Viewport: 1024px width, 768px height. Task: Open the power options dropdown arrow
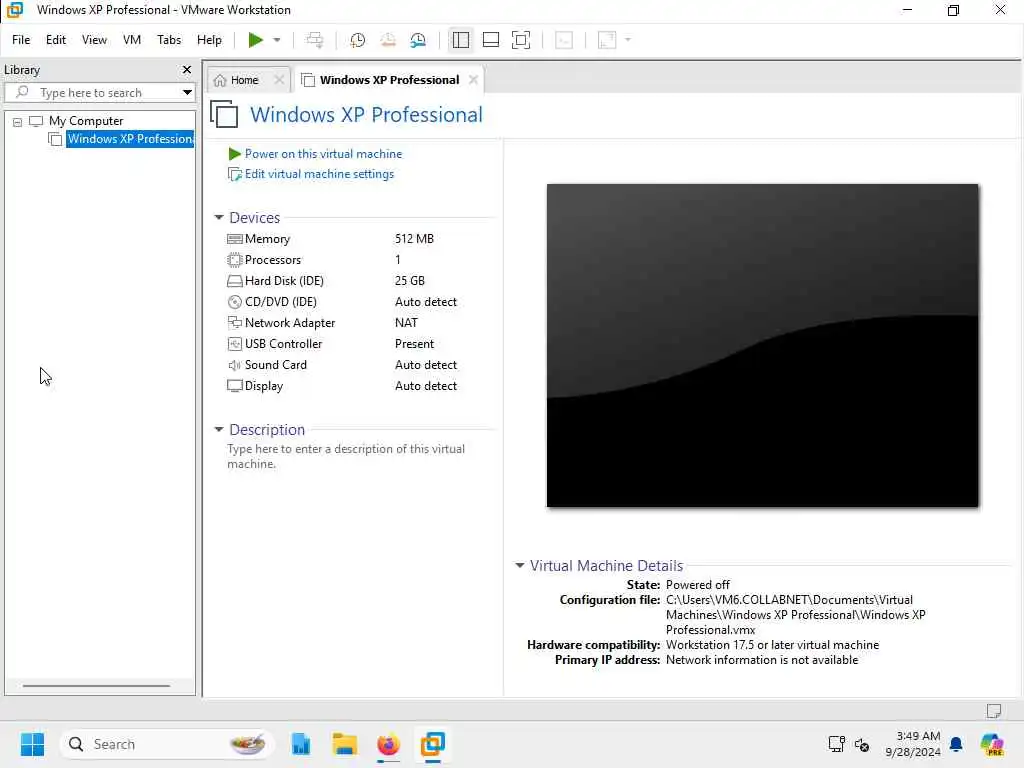pyautogui.click(x=277, y=40)
